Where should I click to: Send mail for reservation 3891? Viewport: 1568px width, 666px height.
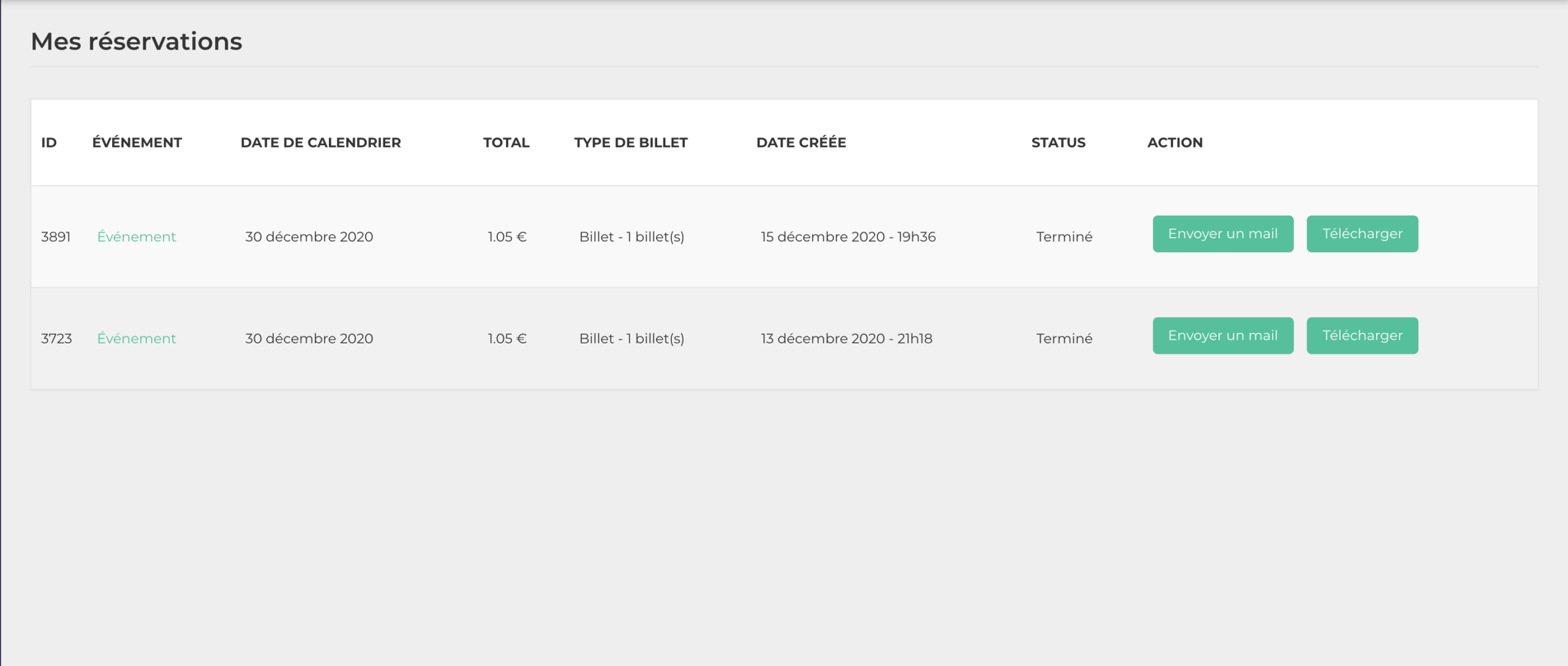click(x=1223, y=234)
